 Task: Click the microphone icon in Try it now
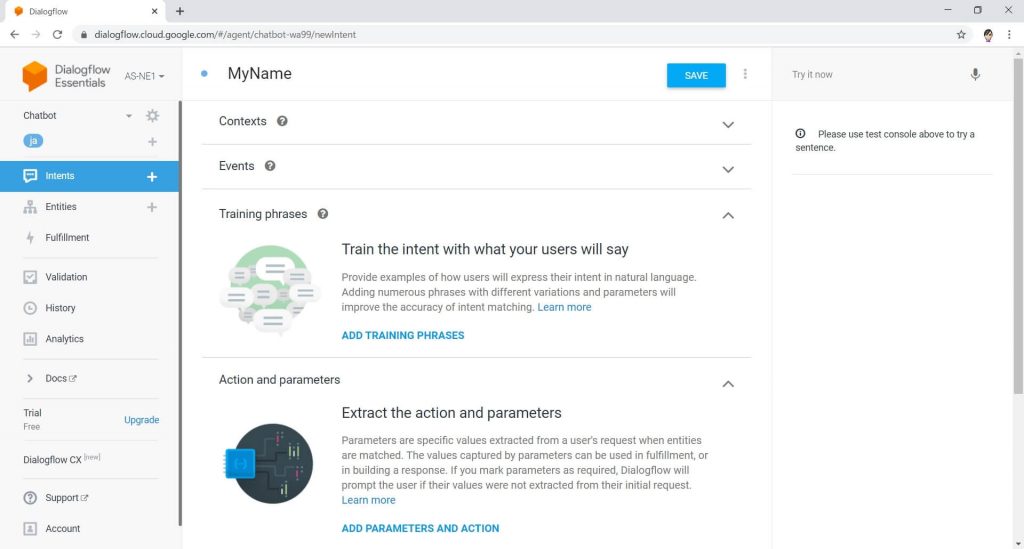point(975,74)
